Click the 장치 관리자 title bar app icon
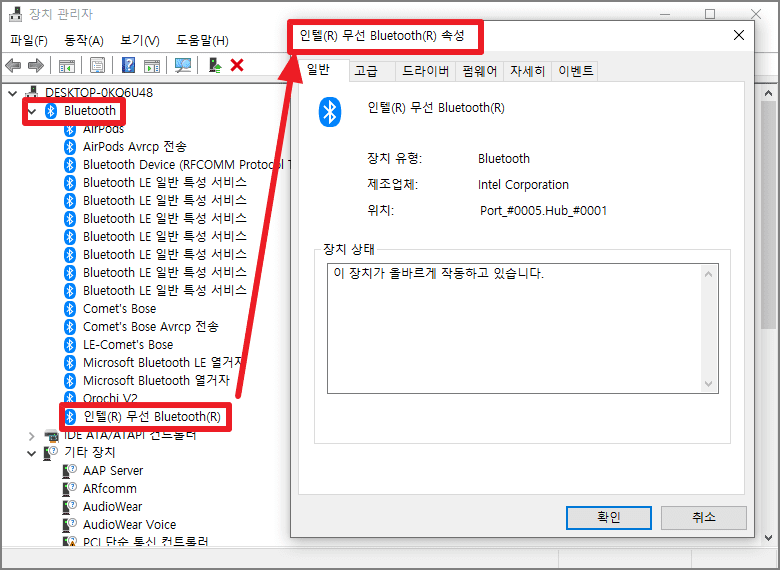Image resolution: width=780 pixels, height=570 pixels. [15, 14]
